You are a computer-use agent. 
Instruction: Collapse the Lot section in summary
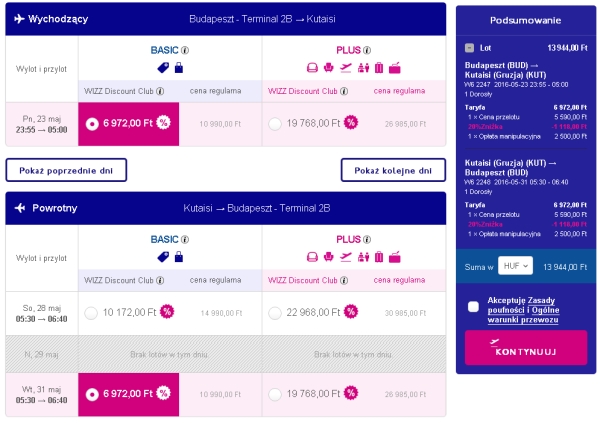click(469, 48)
